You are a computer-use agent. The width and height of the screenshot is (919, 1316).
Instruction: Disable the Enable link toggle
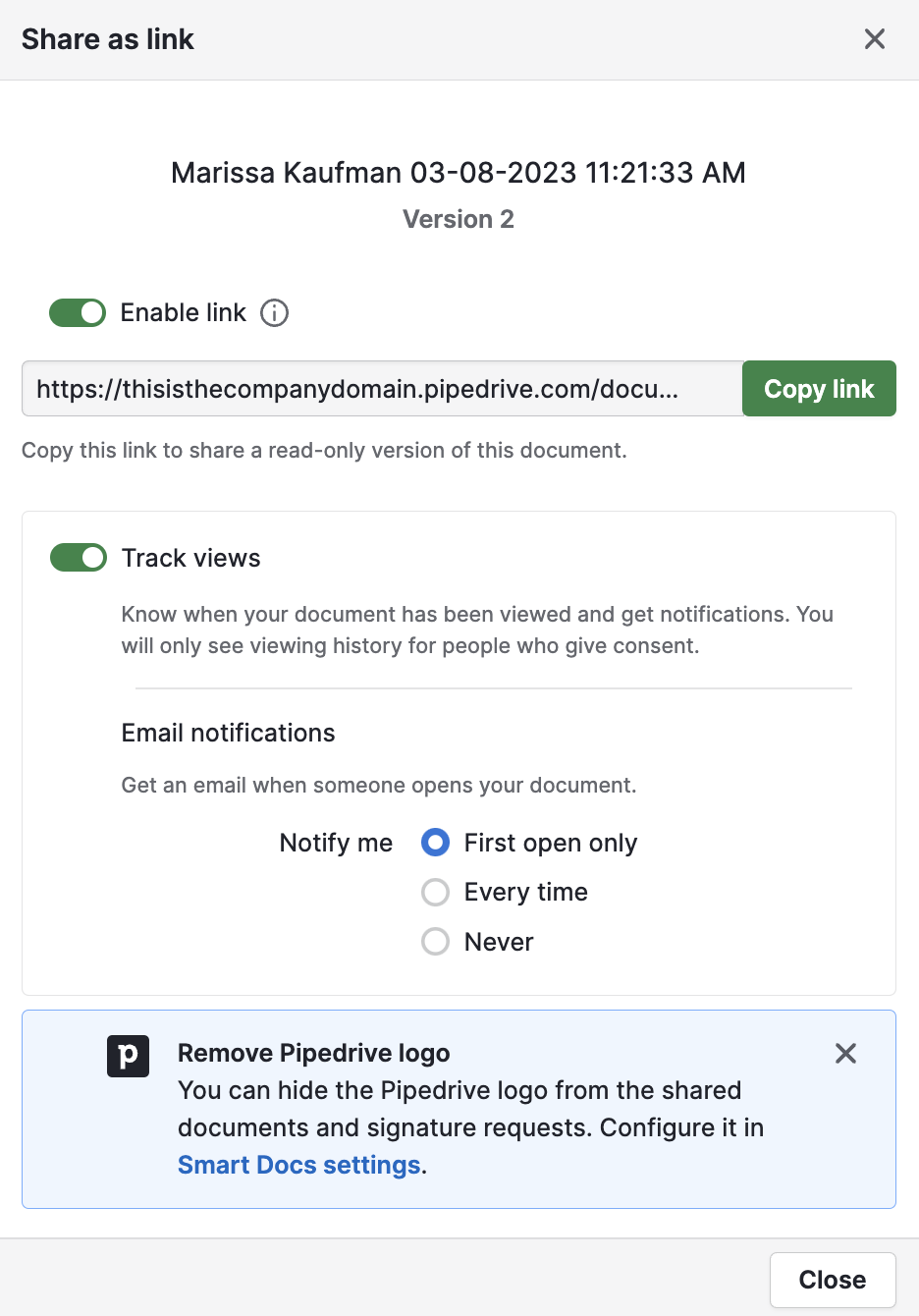(x=78, y=312)
